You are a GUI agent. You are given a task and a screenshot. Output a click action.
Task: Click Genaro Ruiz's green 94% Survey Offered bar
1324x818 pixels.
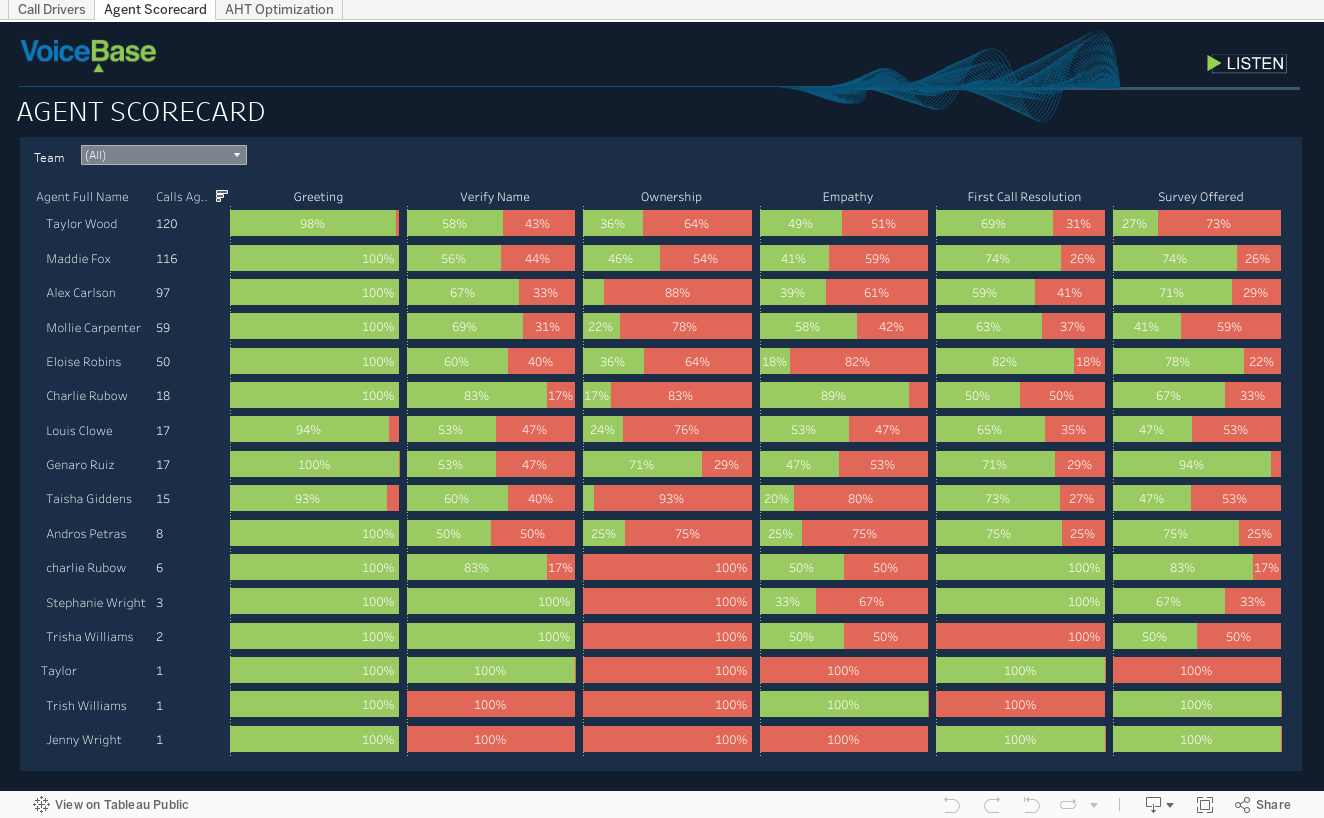[1192, 465]
